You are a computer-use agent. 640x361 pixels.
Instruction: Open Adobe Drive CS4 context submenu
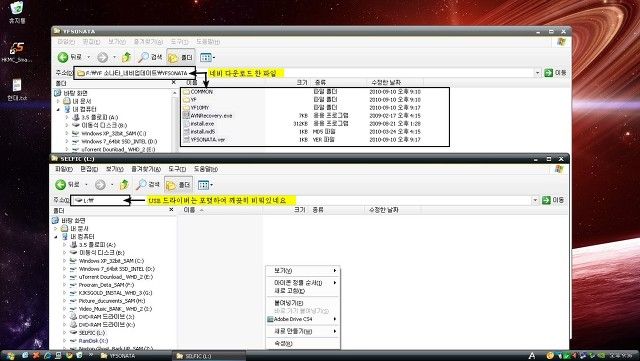pos(303,319)
